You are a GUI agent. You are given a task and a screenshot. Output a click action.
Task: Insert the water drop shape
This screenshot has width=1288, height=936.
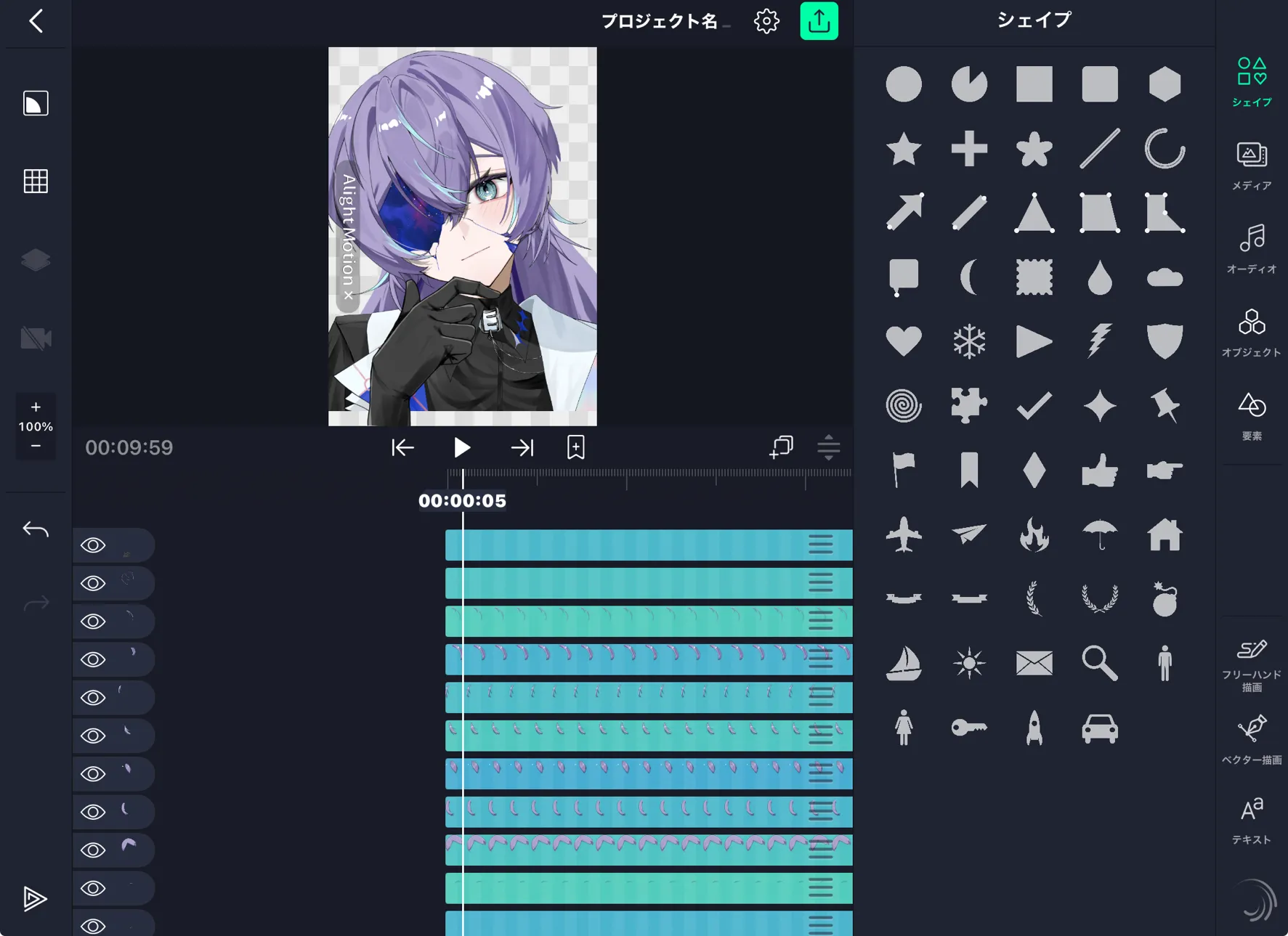[1100, 277]
